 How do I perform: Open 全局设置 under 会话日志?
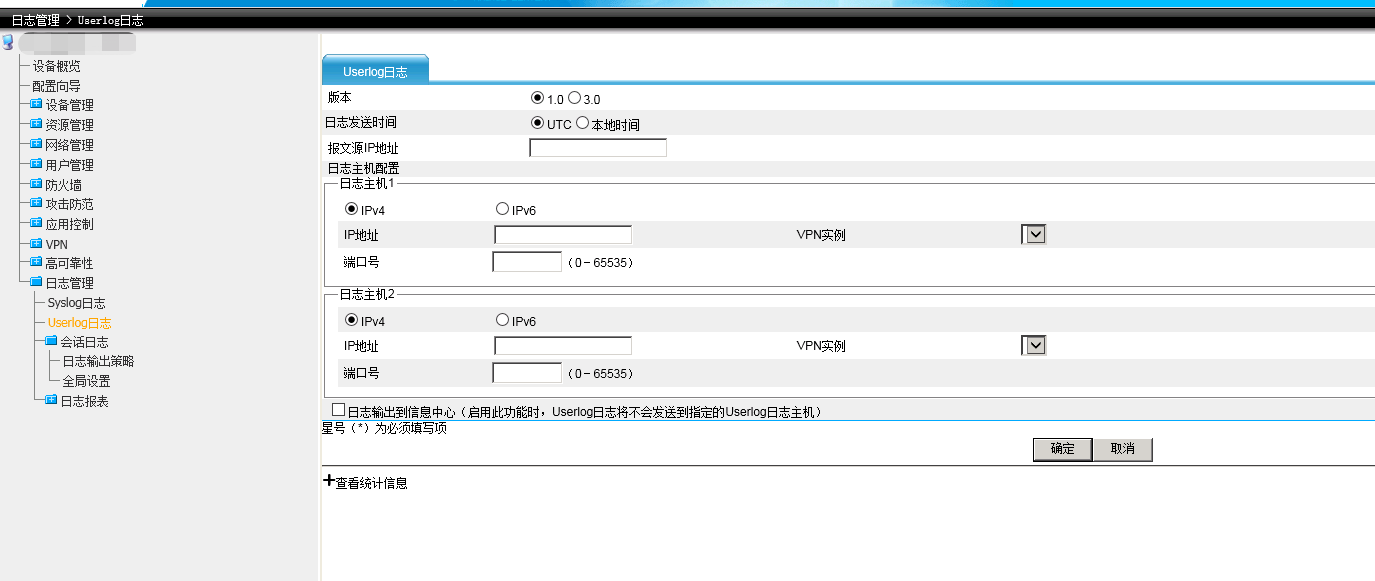coord(86,381)
